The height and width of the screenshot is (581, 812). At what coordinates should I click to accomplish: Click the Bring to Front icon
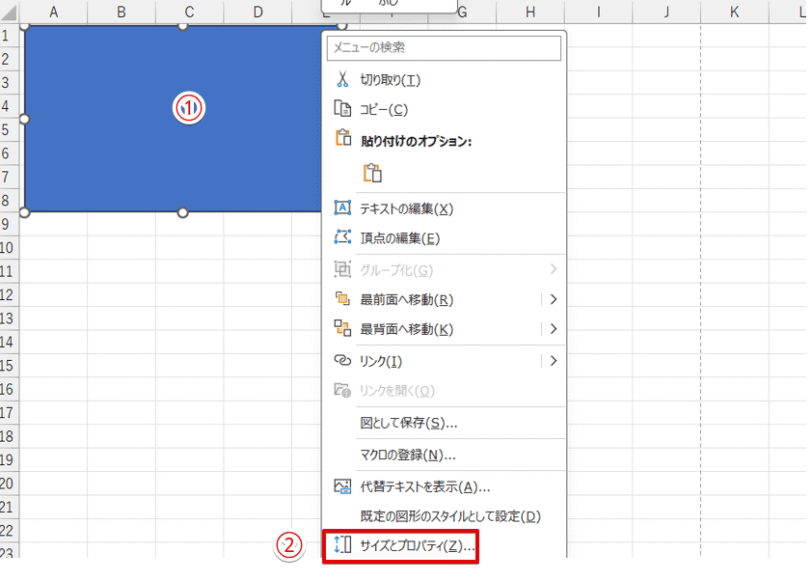click(342, 299)
